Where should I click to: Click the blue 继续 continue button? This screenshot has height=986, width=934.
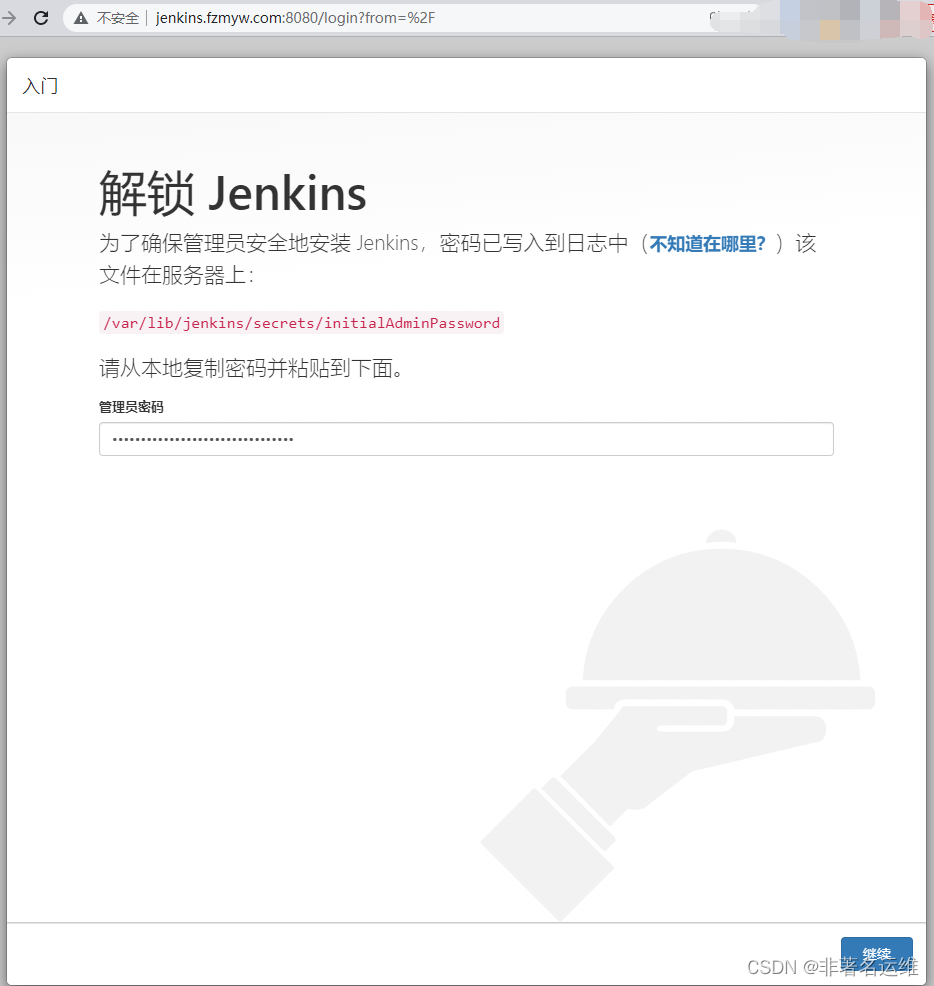pos(876,955)
